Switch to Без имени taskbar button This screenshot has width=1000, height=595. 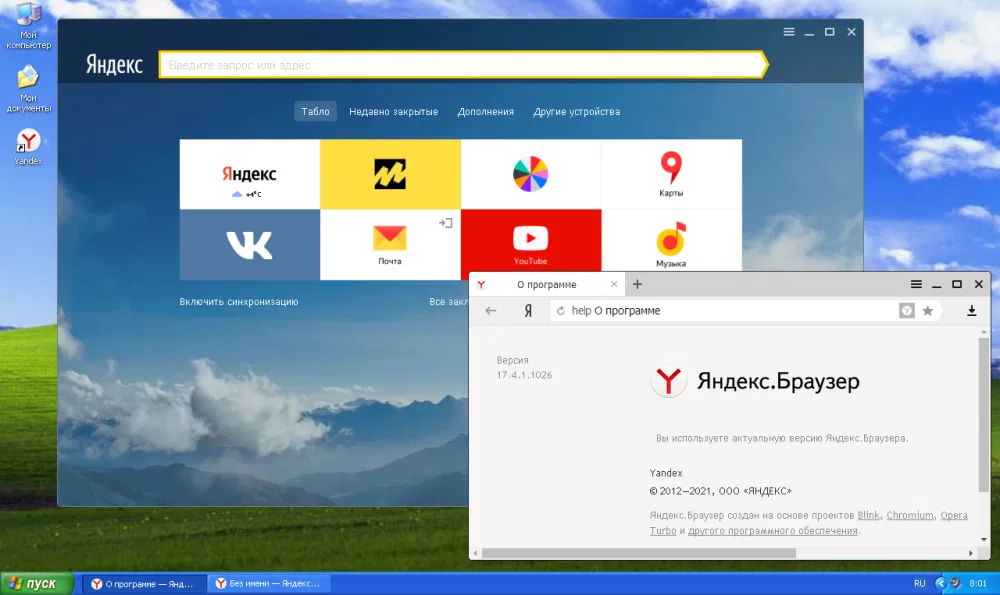click(269, 584)
